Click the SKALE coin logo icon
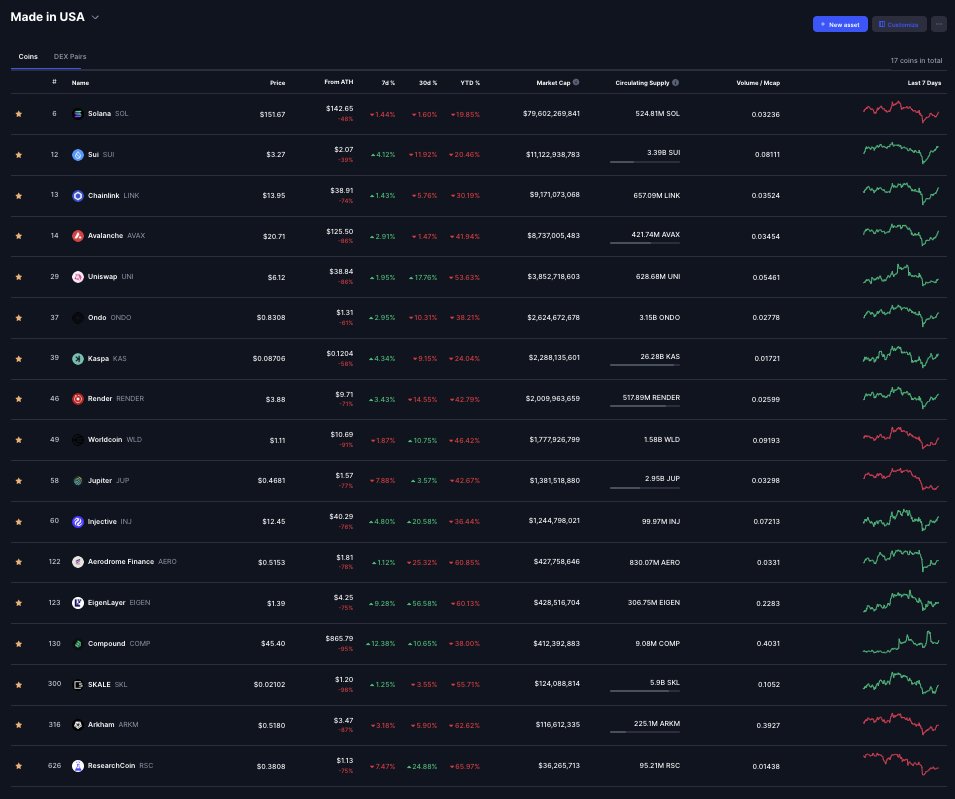Viewport: 955px width, 799px height. pos(77,685)
